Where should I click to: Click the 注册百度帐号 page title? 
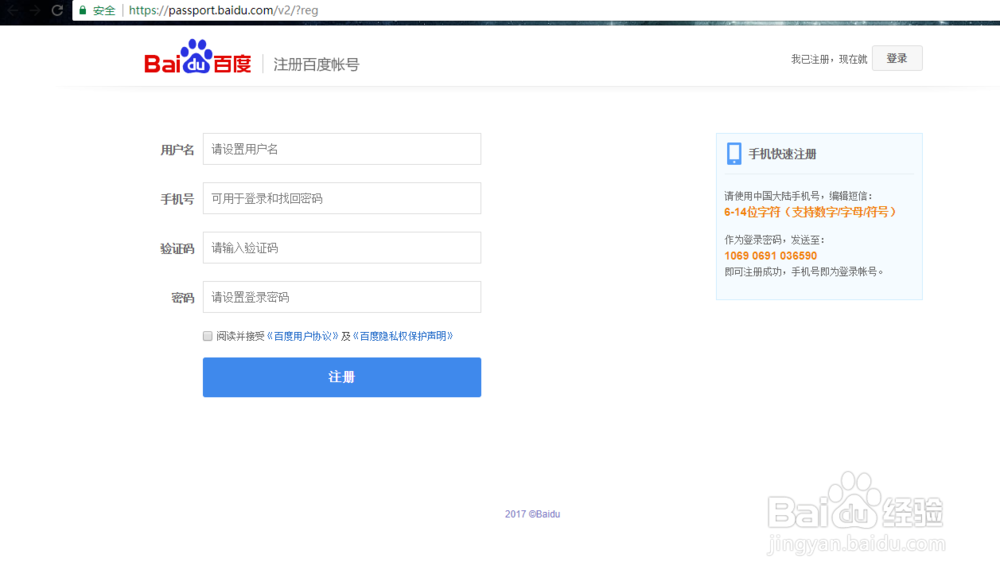click(x=316, y=64)
